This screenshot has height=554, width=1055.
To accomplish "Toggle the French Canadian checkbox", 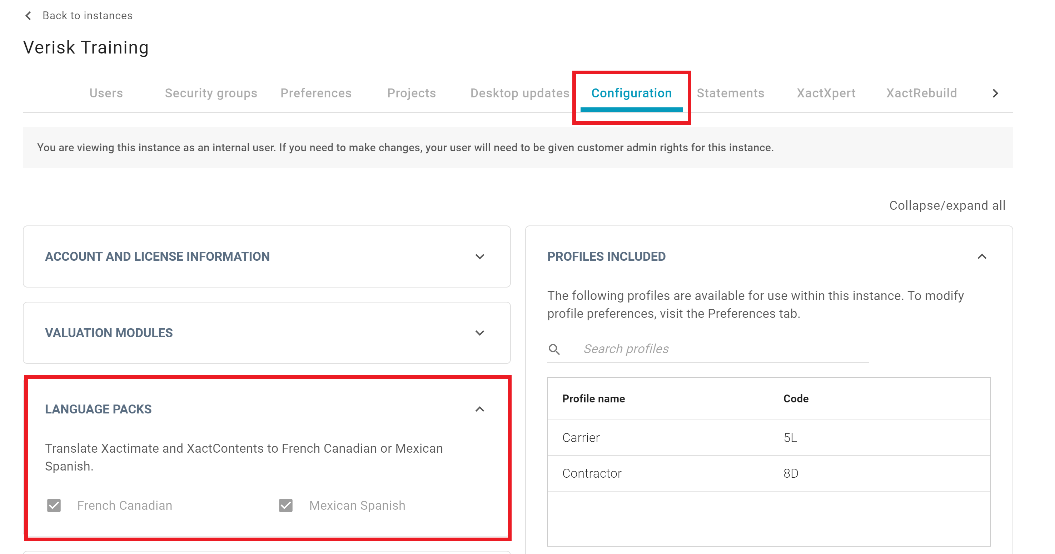I will pos(54,506).
